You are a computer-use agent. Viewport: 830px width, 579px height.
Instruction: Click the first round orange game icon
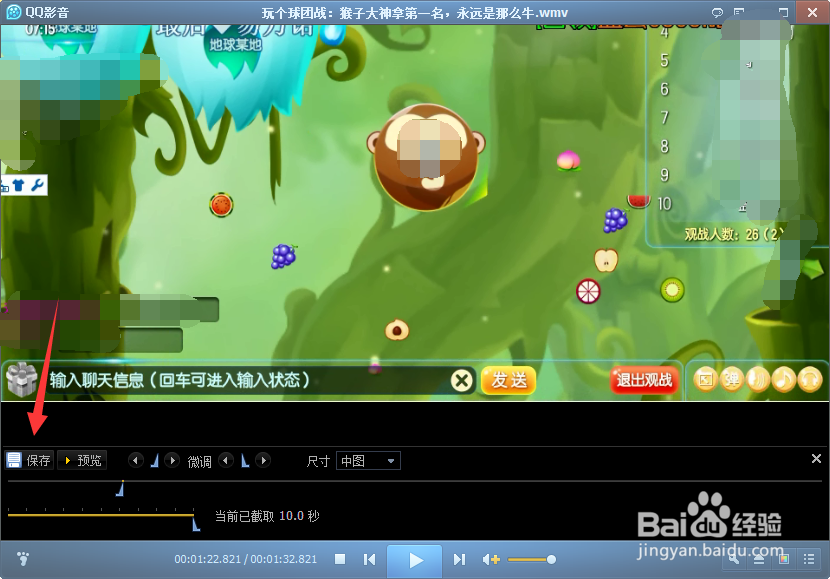coord(705,379)
